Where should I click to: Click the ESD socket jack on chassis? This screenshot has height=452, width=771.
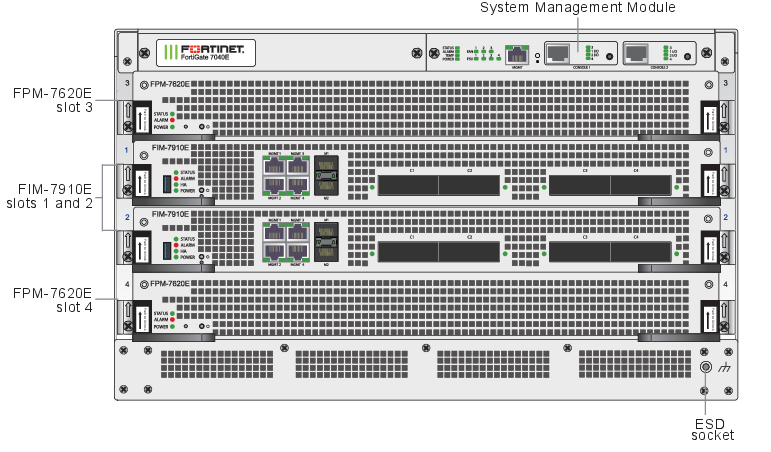coord(706,367)
